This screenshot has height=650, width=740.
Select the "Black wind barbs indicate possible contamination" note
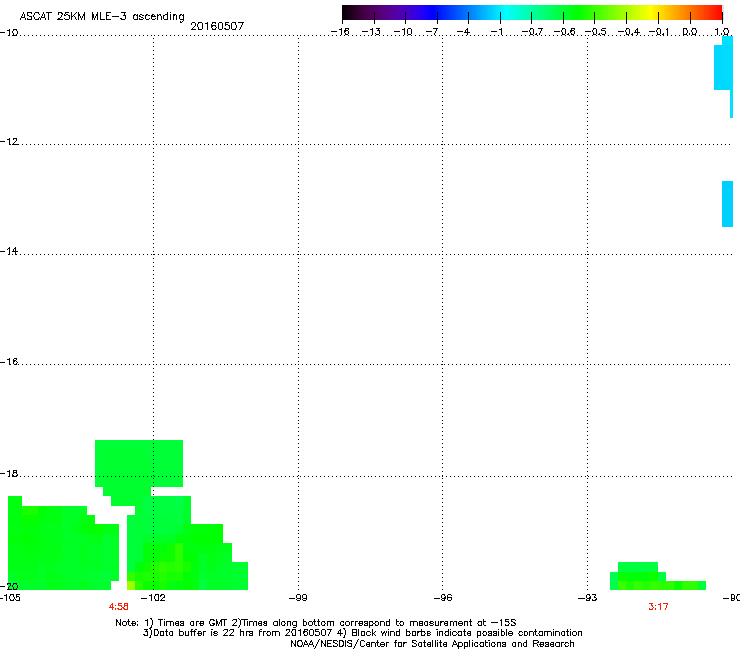pyautogui.click(x=467, y=633)
